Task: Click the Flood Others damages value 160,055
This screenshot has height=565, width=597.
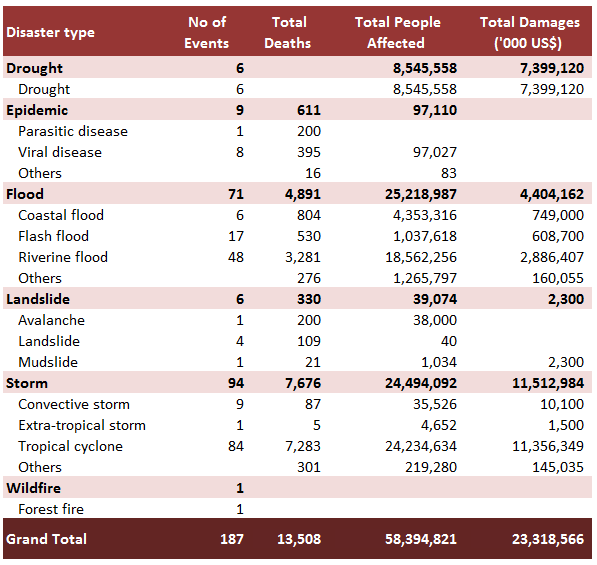Action: click(558, 278)
